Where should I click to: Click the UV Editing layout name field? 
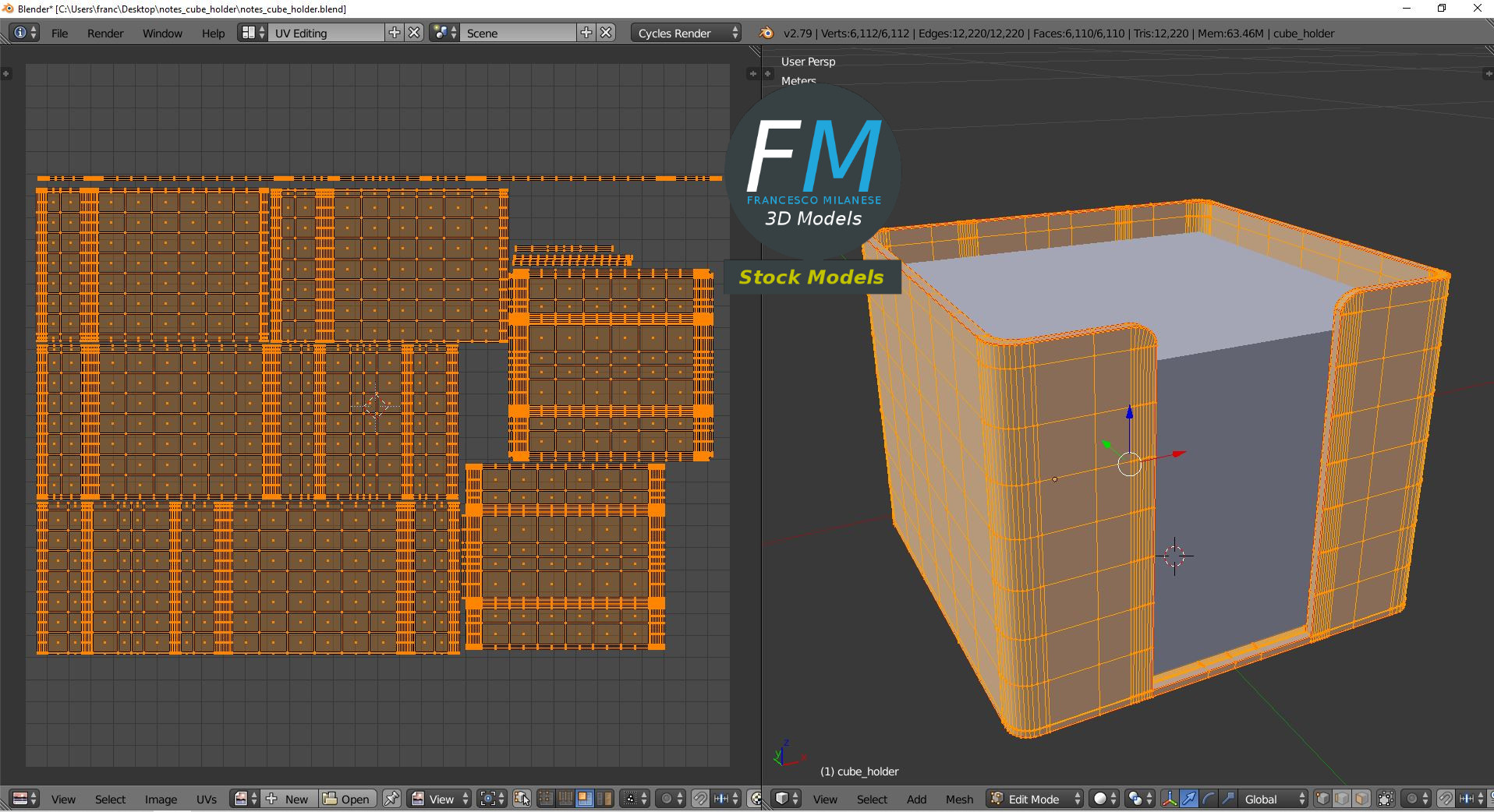tap(327, 33)
